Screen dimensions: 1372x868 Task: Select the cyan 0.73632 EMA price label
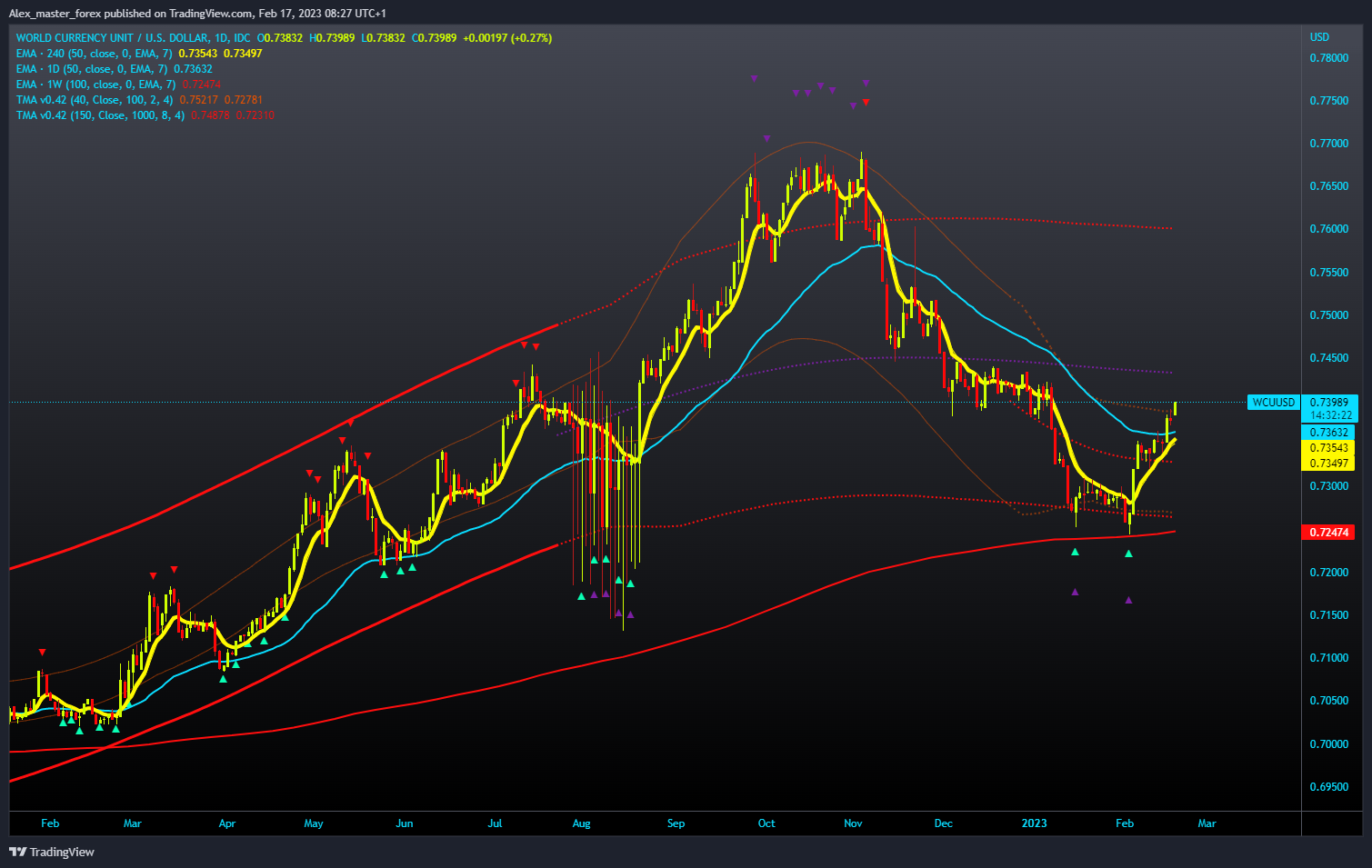click(x=1329, y=433)
